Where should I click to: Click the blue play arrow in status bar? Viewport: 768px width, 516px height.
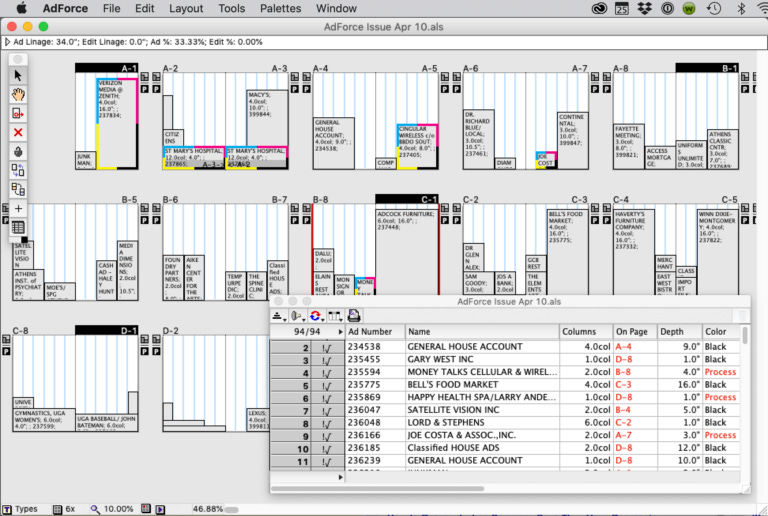tap(160, 510)
